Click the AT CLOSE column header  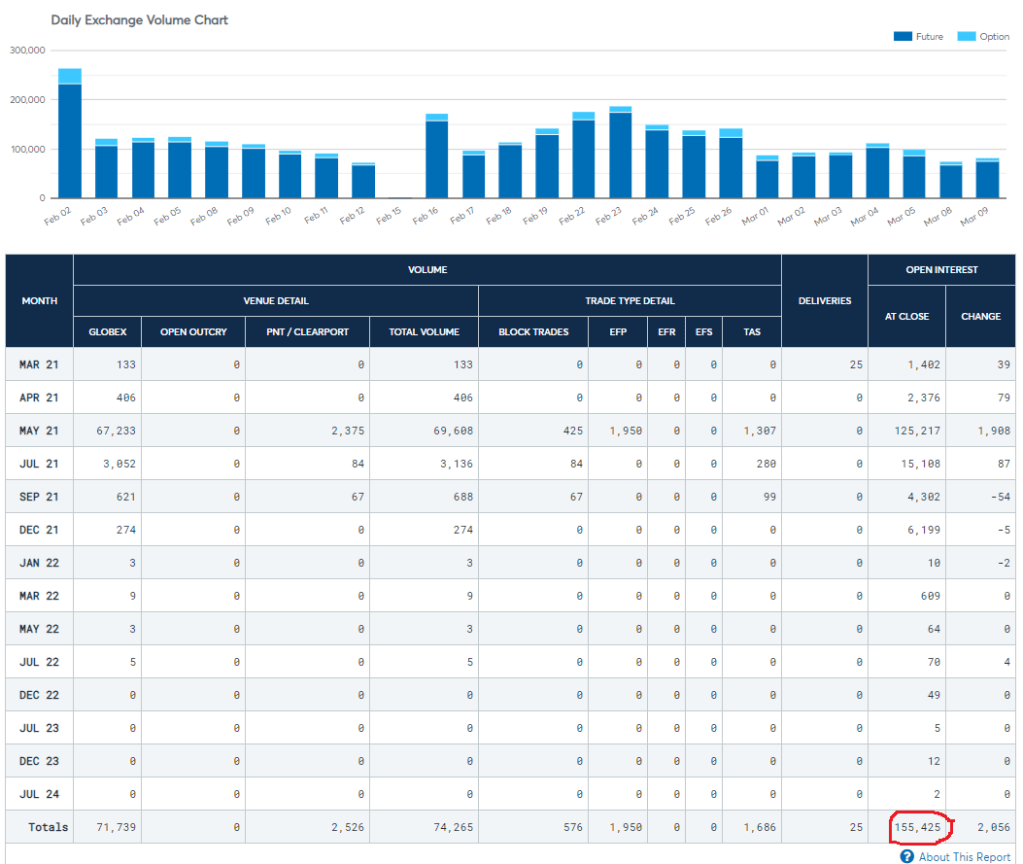click(x=906, y=316)
